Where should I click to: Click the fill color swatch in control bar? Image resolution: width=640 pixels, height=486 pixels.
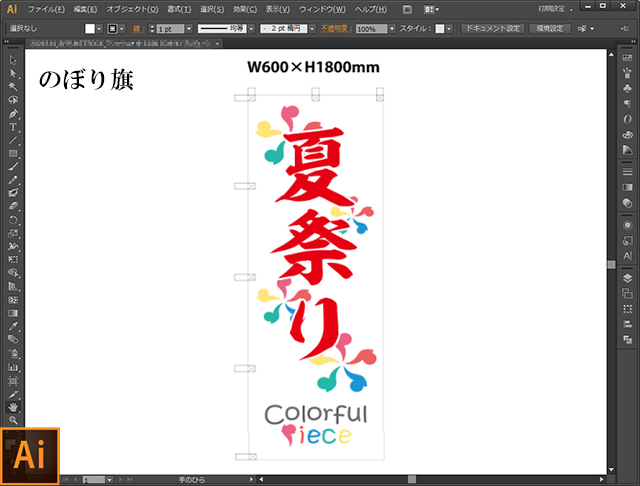click(x=90, y=29)
